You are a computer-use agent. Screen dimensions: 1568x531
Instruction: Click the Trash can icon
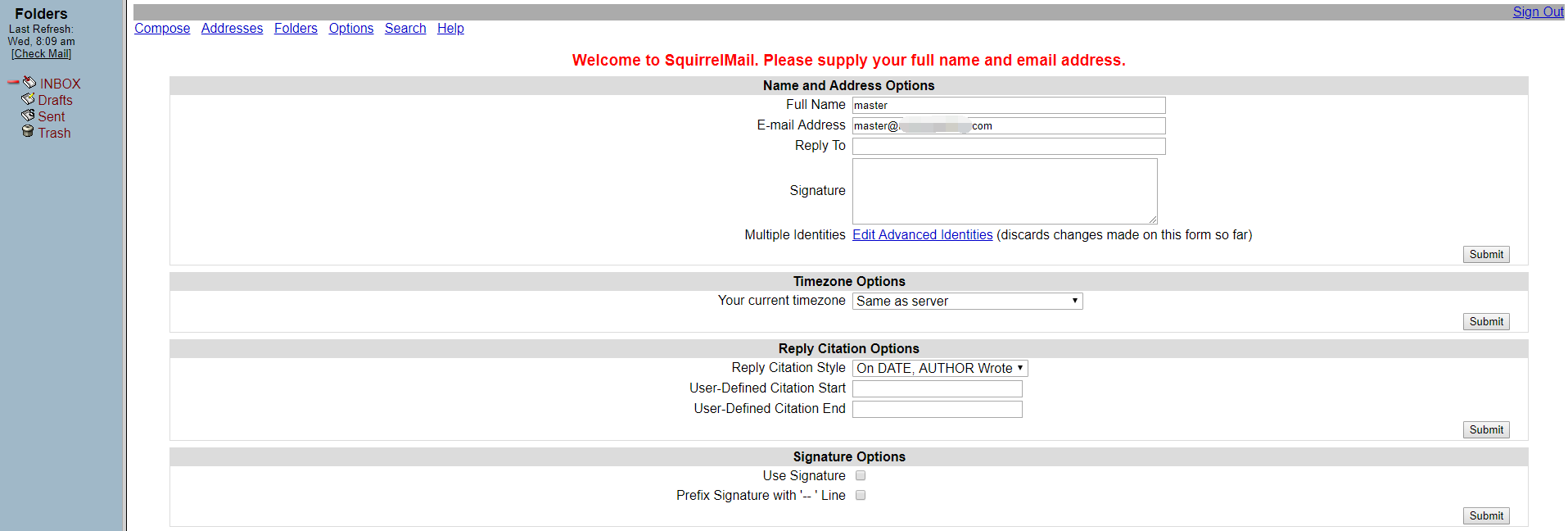[x=28, y=132]
